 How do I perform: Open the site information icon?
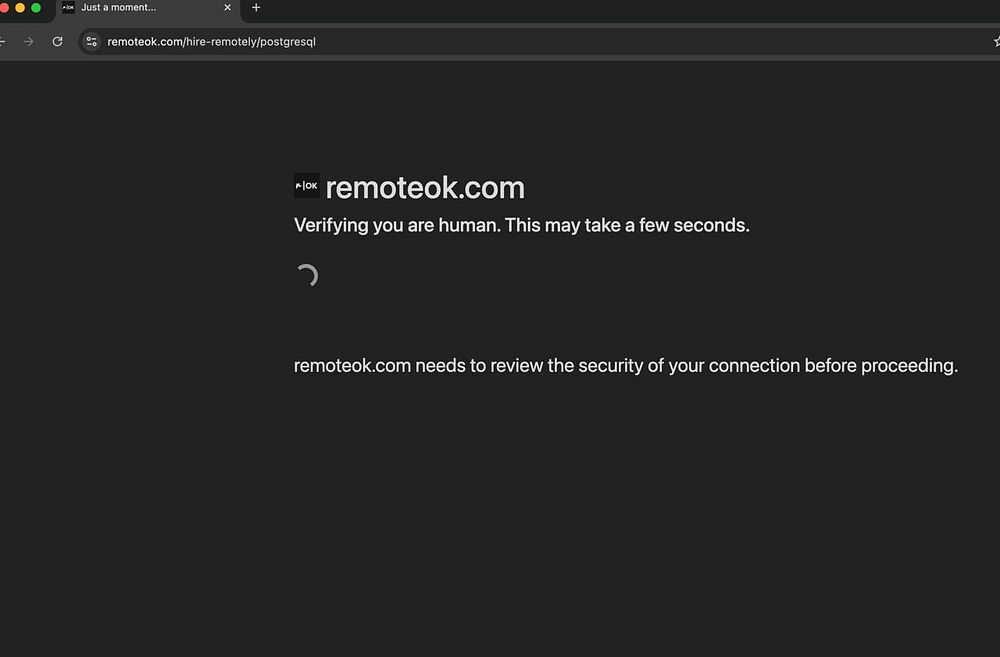[92, 42]
